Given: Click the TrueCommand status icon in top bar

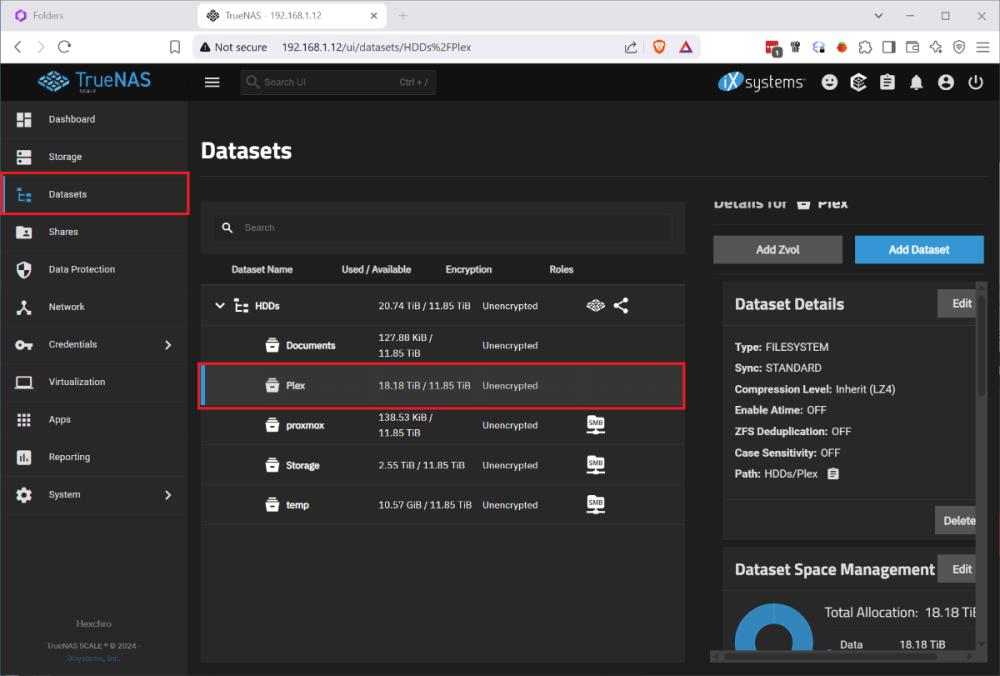Looking at the screenshot, I should click(858, 83).
